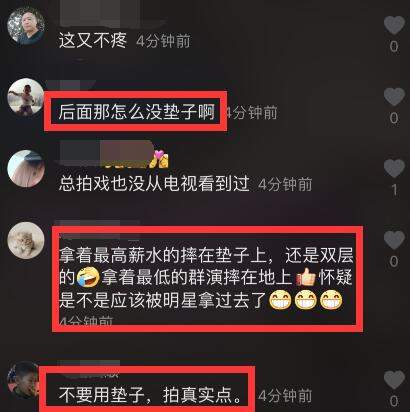Screen dimensions: 410x412
Task: Click blurred username above 后面那怎么没垫子啊
Action: [x=72, y=86]
